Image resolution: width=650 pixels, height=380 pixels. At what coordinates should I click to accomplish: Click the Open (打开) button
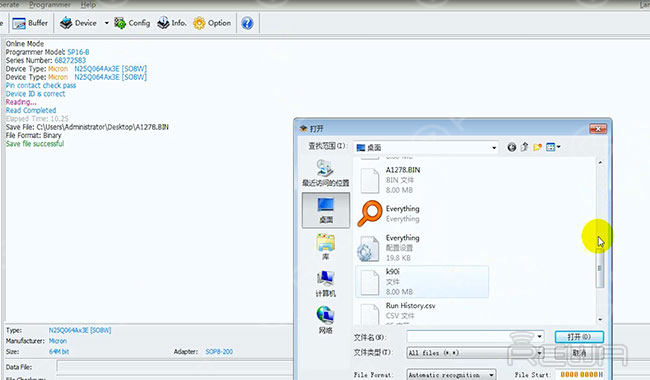pos(579,336)
